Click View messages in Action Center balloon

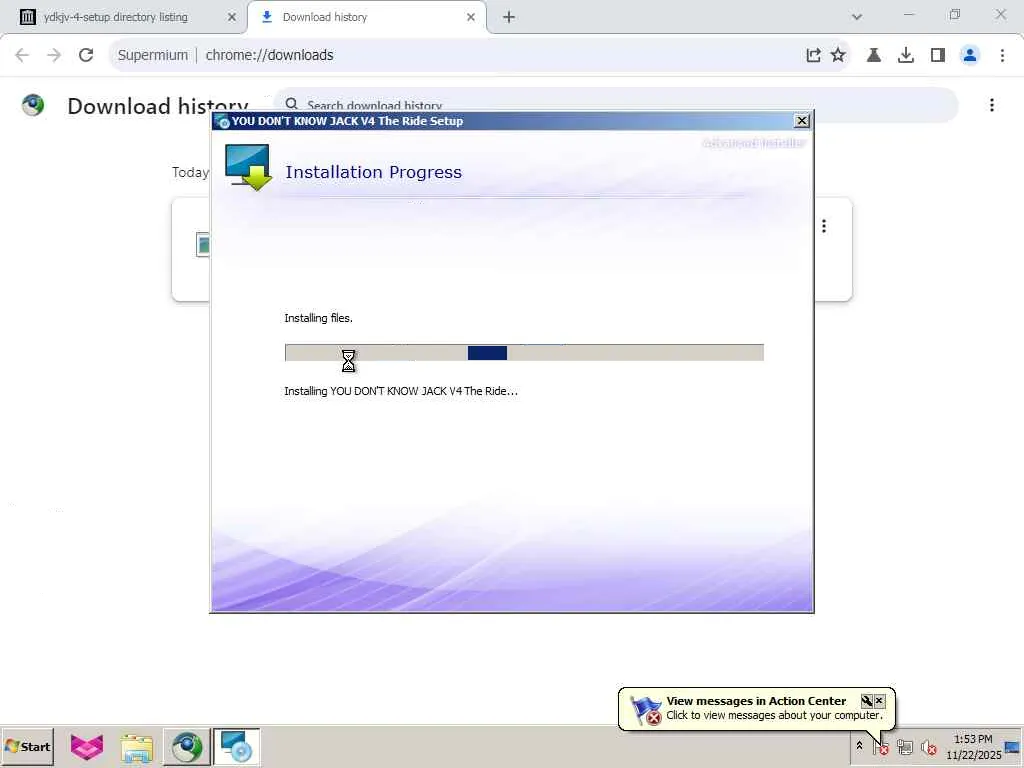(x=756, y=701)
